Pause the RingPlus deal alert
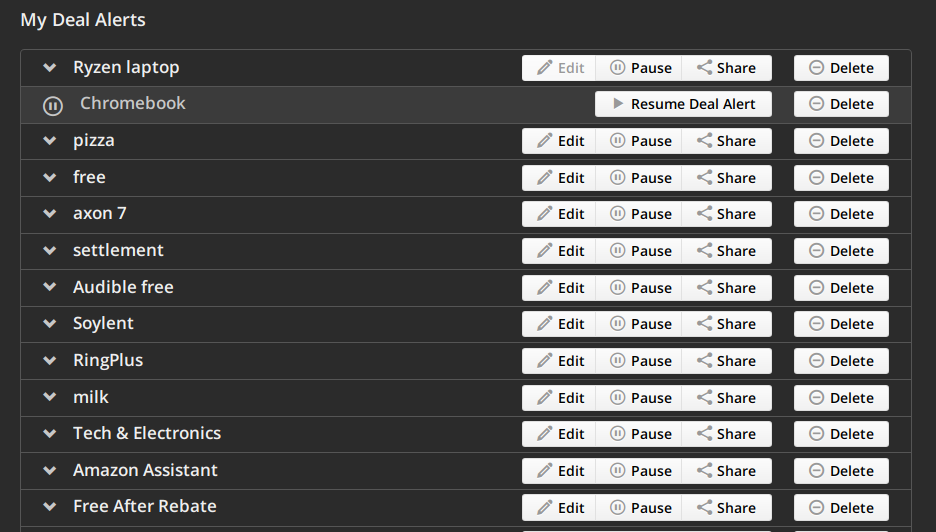This screenshot has width=936, height=532. click(x=640, y=361)
